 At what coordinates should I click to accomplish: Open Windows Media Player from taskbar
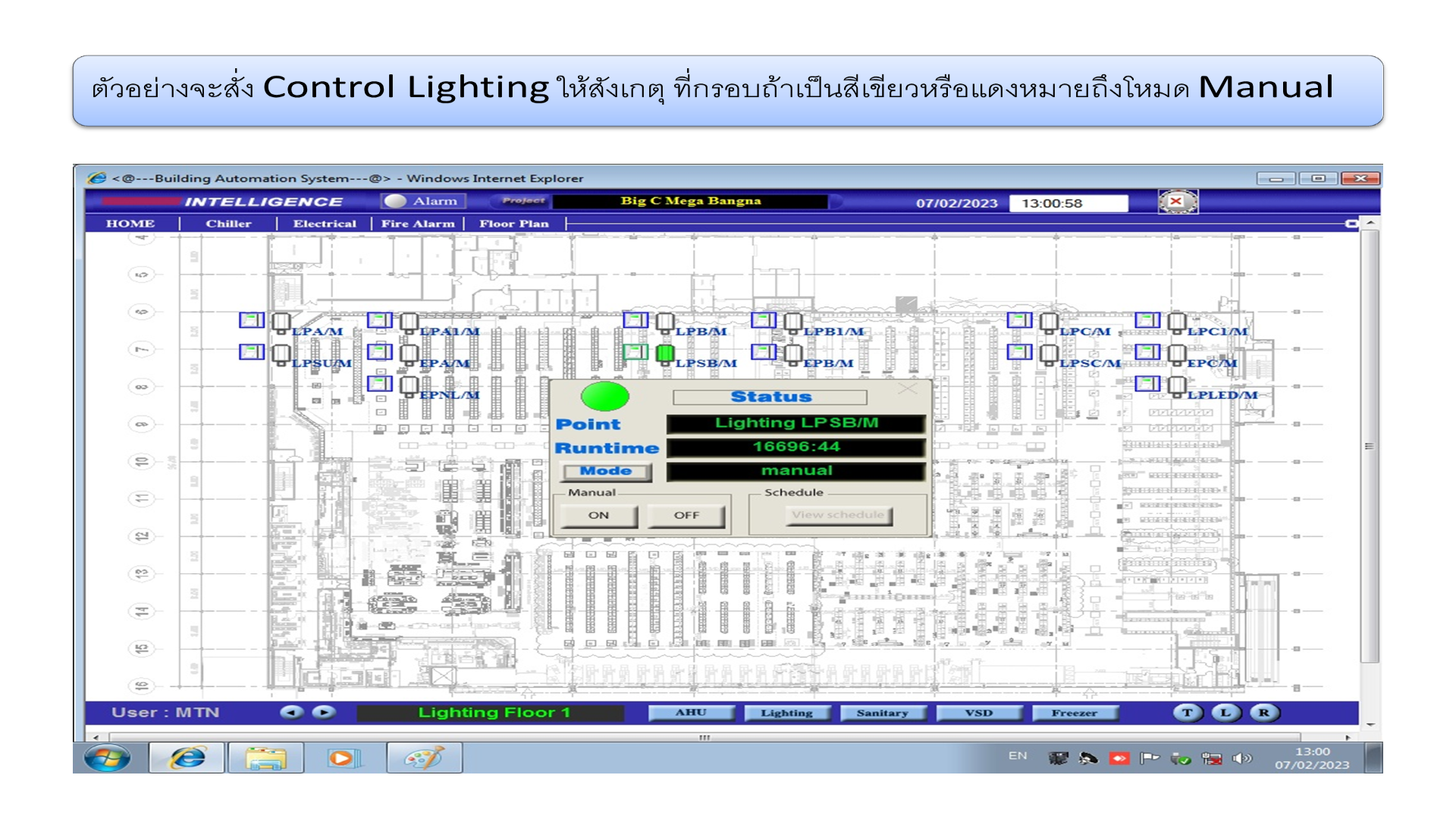(344, 758)
